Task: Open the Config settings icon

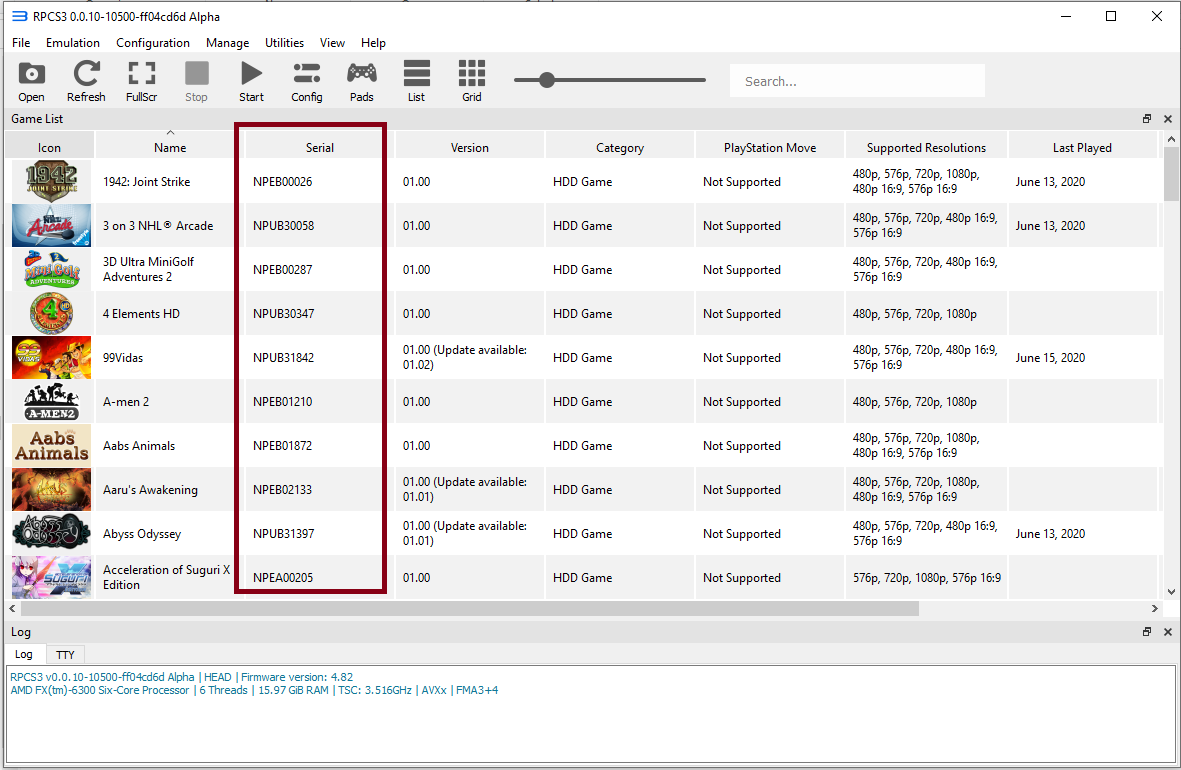Action: (307, 81)
